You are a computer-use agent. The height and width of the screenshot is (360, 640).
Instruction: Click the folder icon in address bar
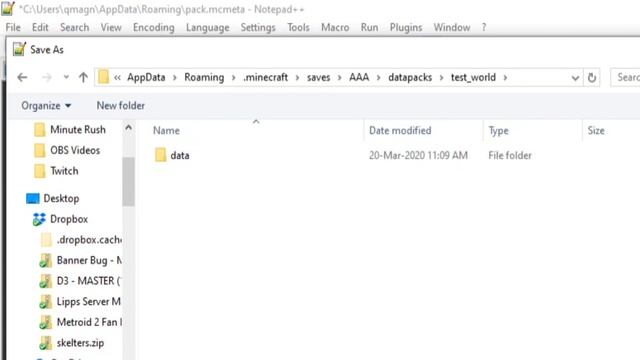pos(104,77)
